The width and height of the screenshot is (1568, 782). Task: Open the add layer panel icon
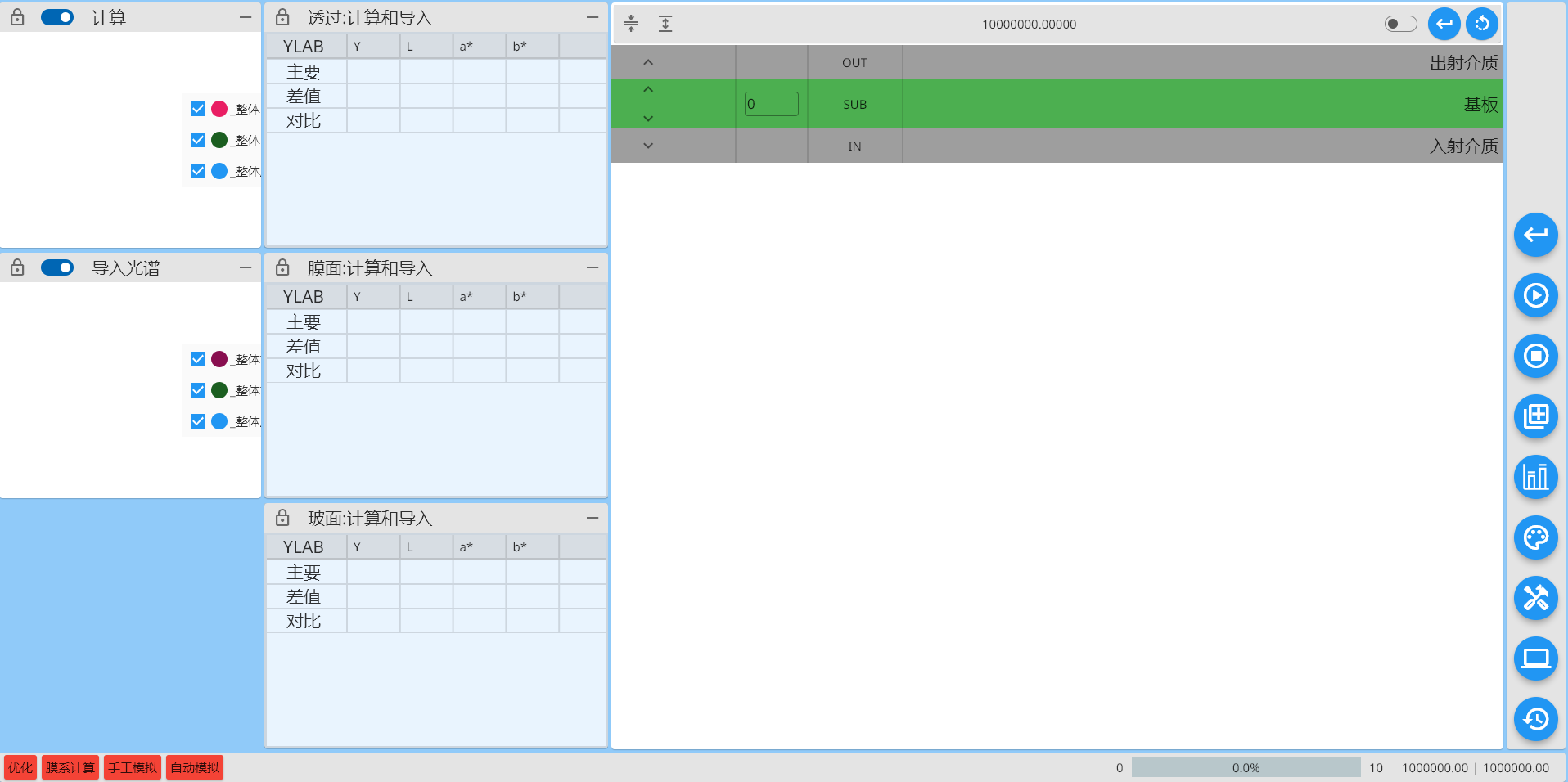[1535, 416]
